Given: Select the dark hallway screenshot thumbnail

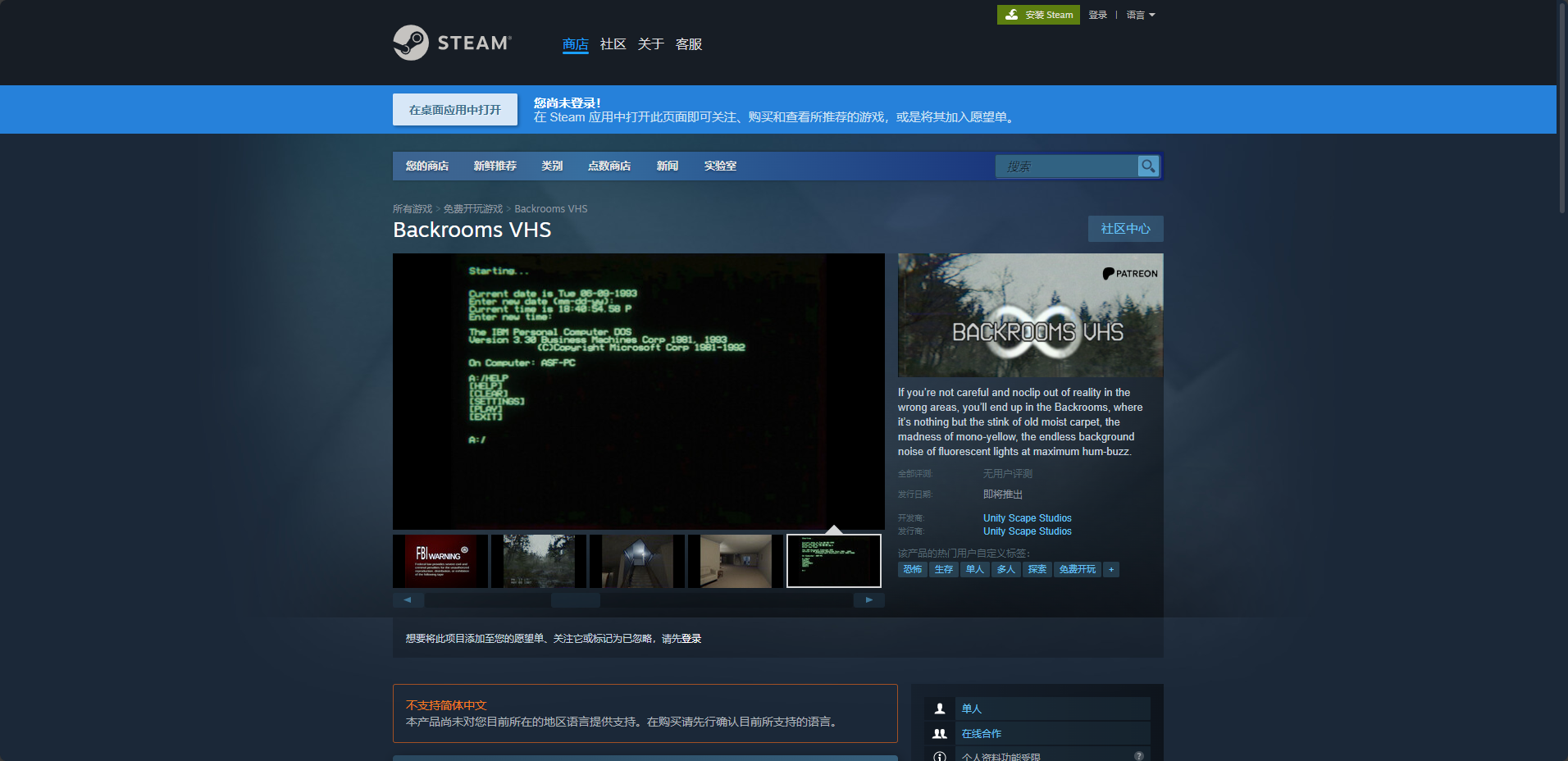Looking at the screenshot, I should [x=637, y=561].
